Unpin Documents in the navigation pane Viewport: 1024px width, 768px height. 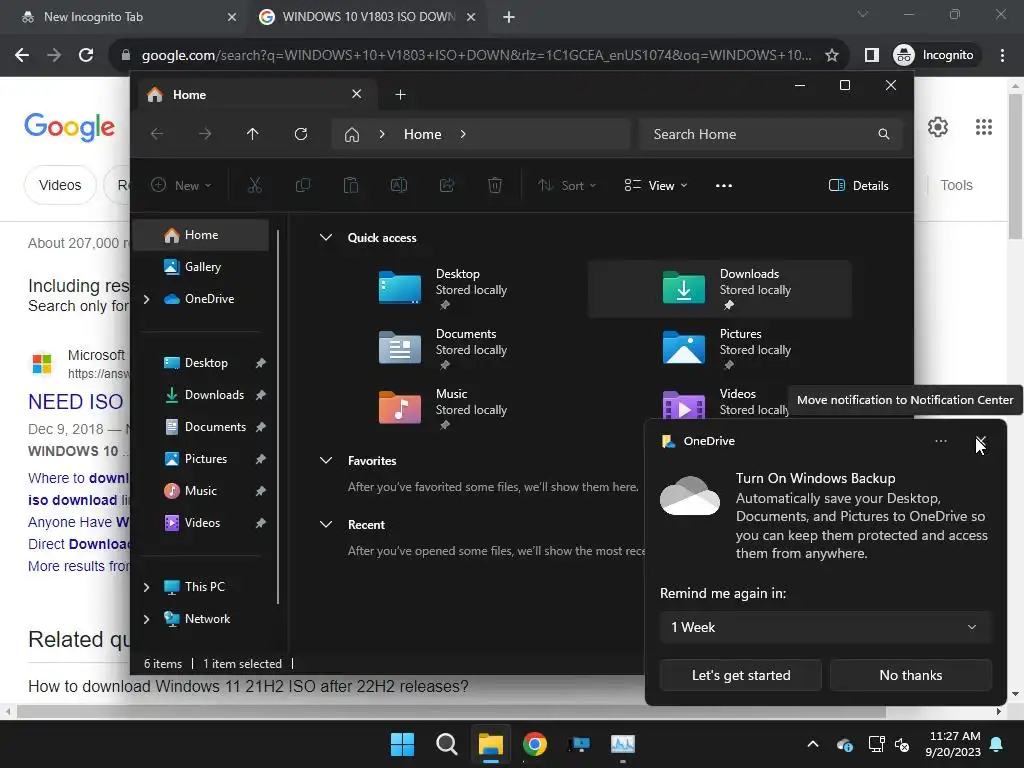point(261,427)
